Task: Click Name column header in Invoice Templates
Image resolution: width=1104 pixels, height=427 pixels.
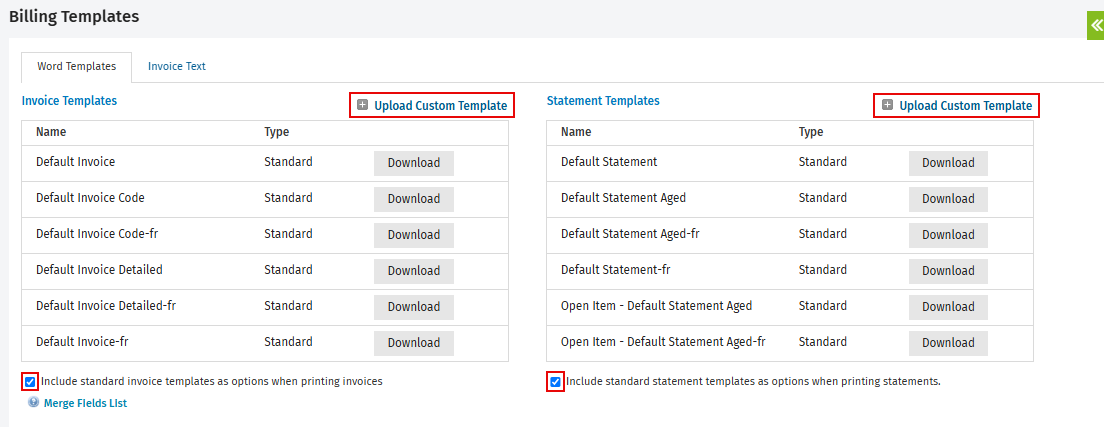Action: click(51, 132)
